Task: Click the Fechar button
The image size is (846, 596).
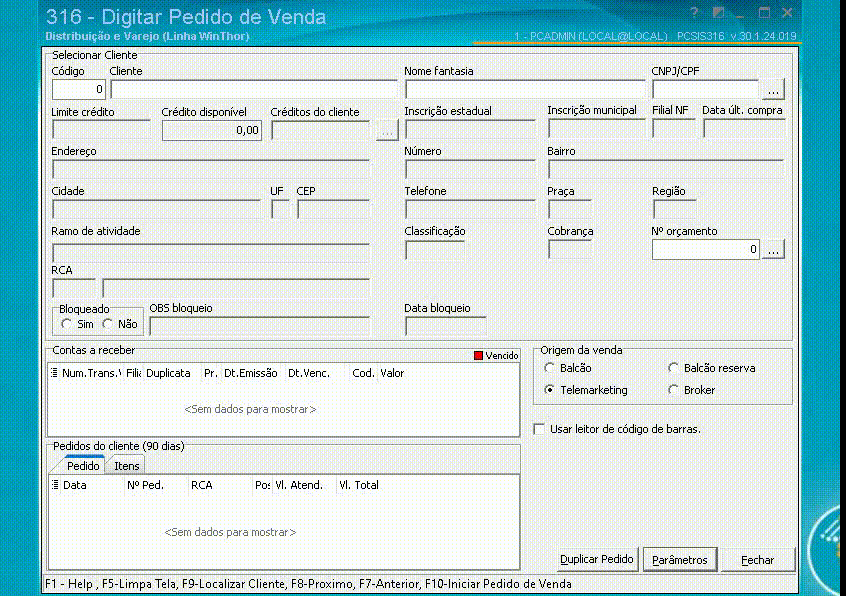Action: tap(758, 560)
